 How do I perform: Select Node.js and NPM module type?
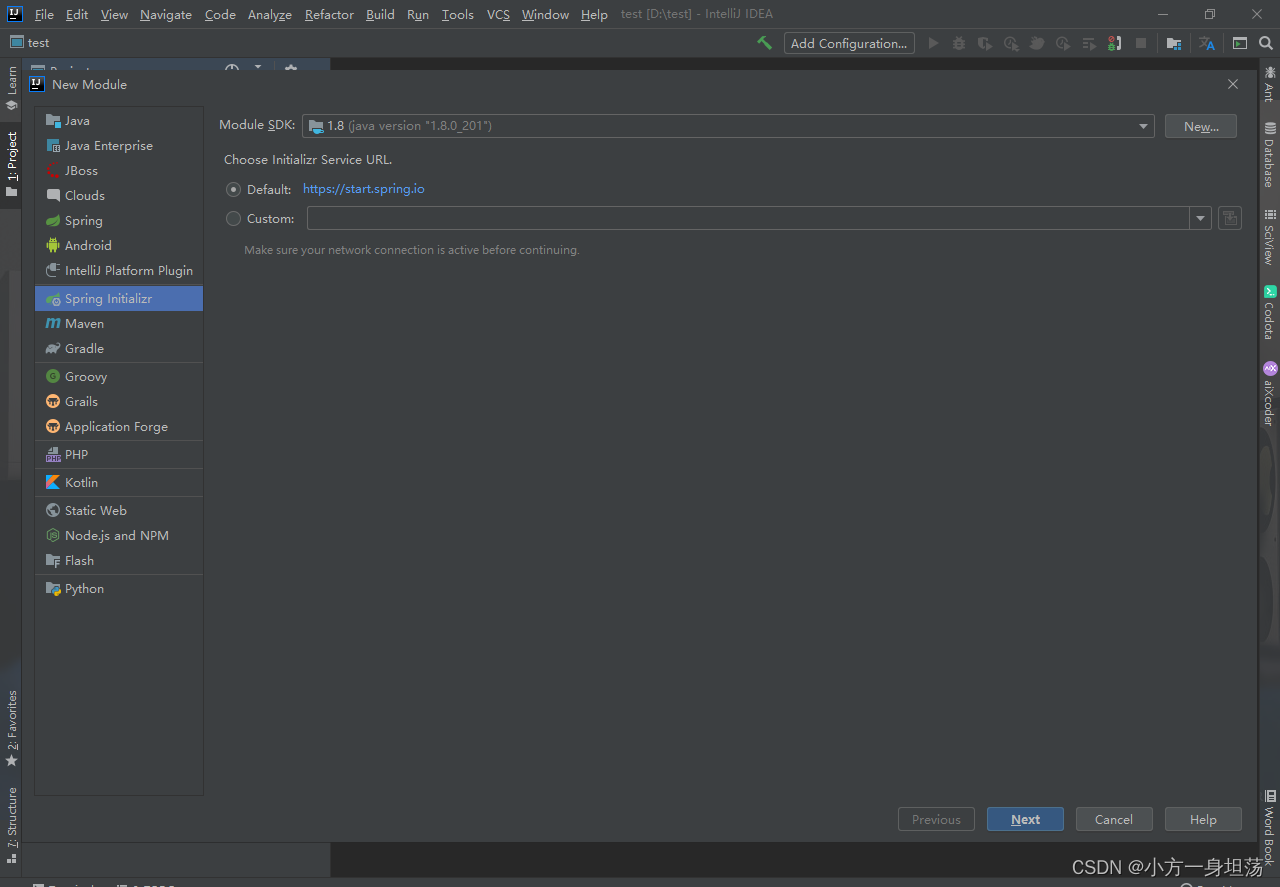(x=119, y=536)
